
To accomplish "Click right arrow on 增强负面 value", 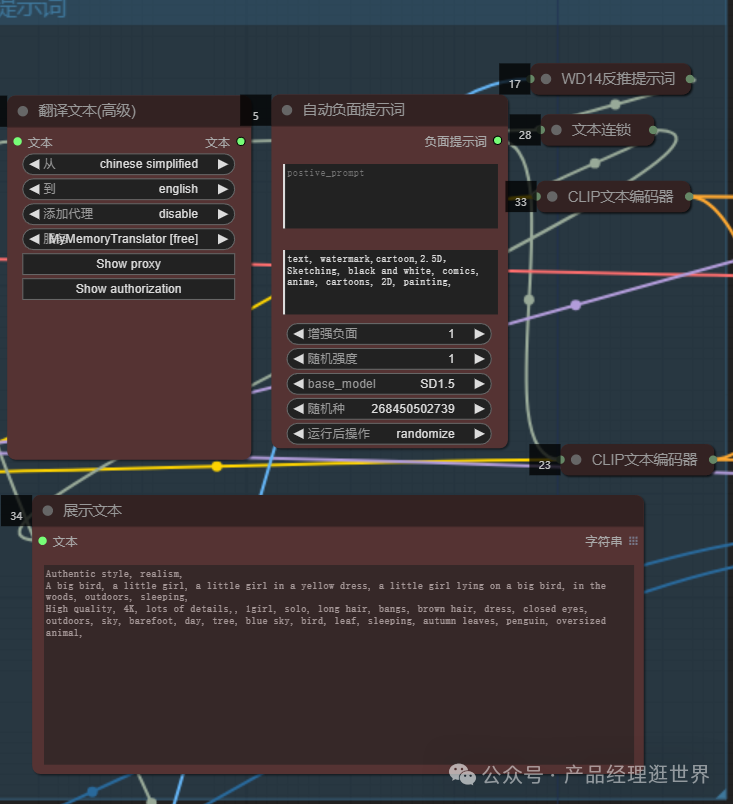I will [x=479, y=334].
